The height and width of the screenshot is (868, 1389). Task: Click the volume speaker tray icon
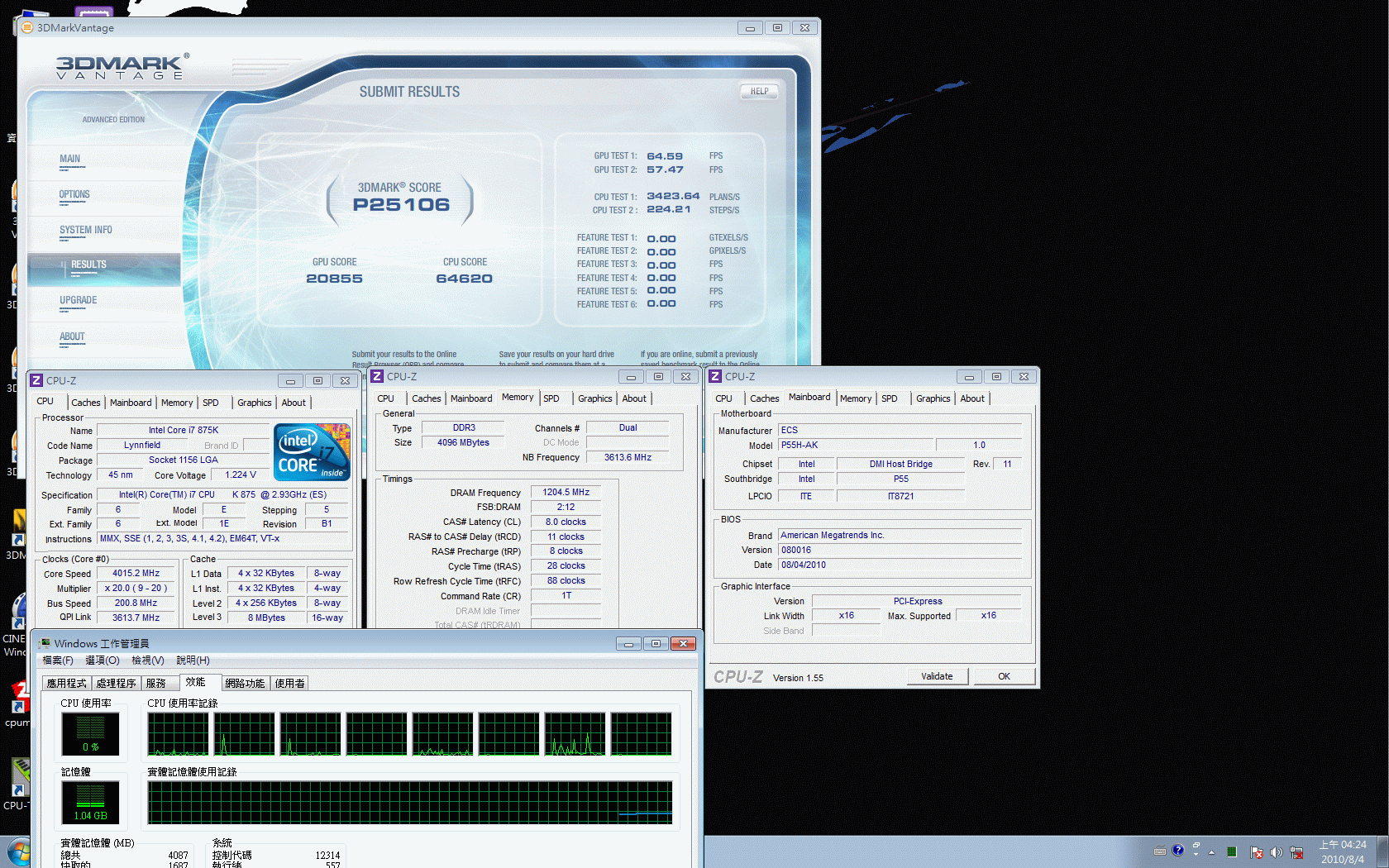pos(1276,852)
